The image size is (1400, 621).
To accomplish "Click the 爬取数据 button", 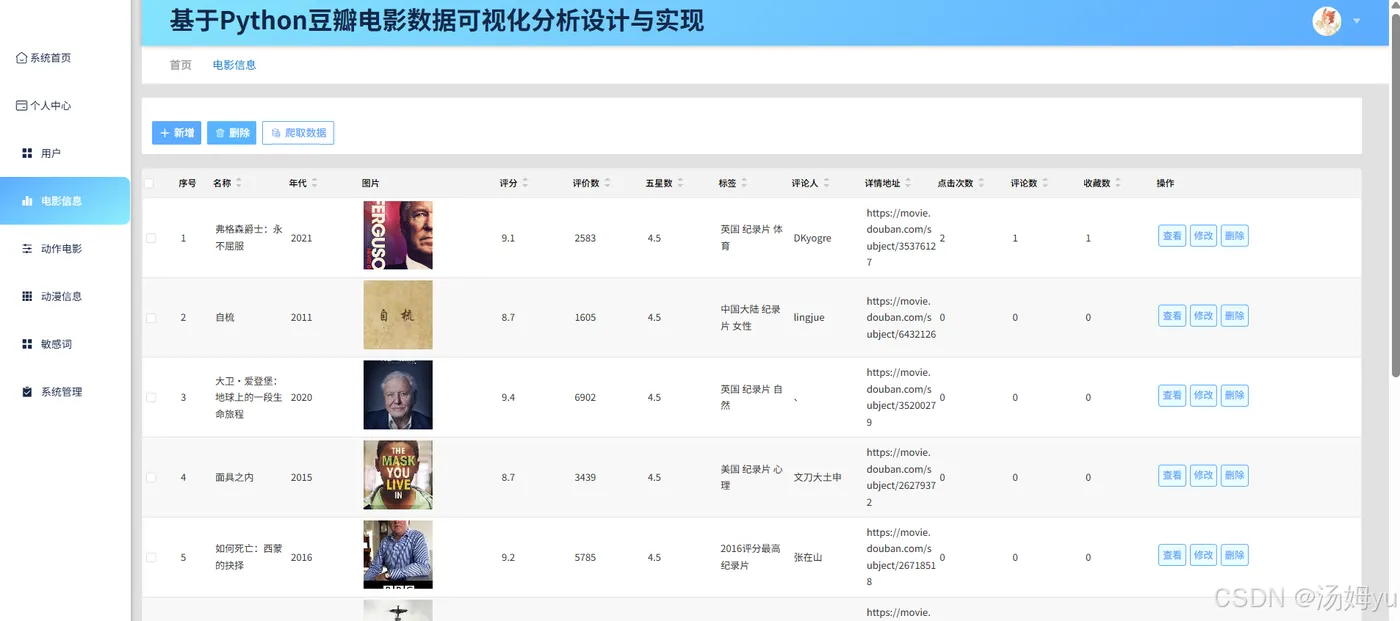I will click(298, 133).
